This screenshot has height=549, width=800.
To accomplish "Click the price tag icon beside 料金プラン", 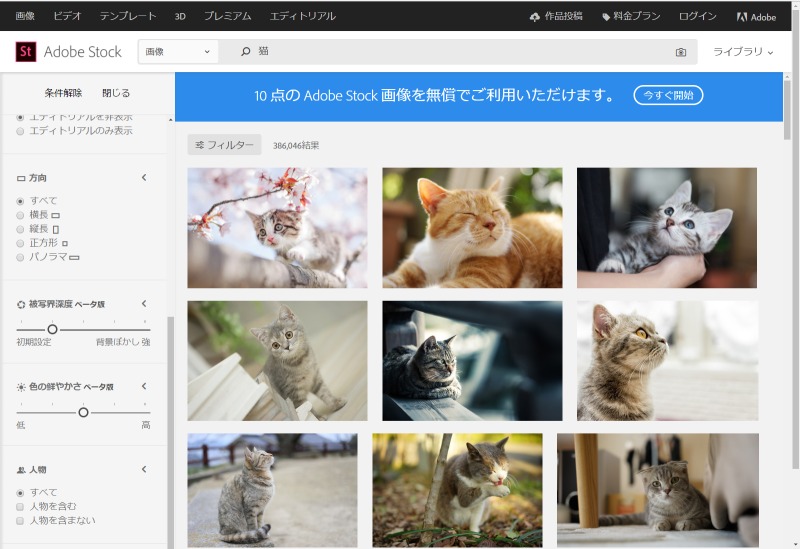I will point(606,17).
